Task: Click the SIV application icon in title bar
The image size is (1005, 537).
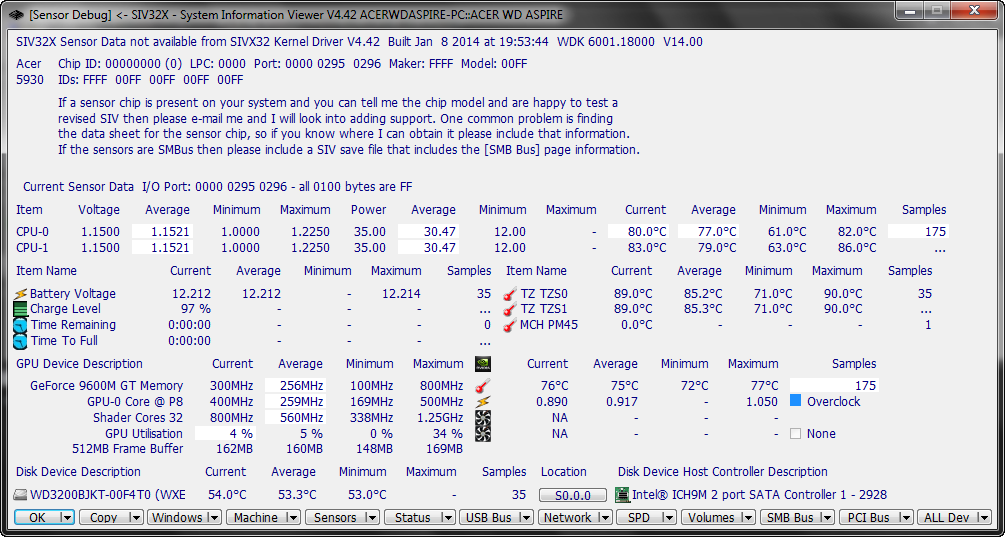Action: 16,13
